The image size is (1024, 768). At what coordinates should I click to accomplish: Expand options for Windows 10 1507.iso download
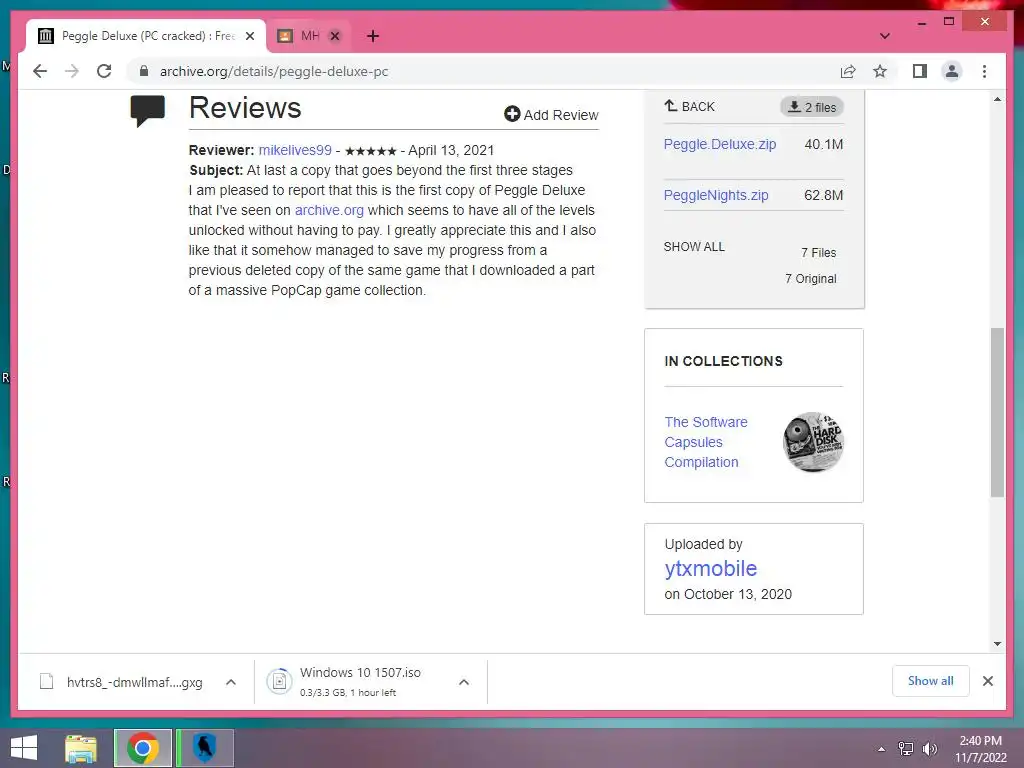tap(464, 682)
